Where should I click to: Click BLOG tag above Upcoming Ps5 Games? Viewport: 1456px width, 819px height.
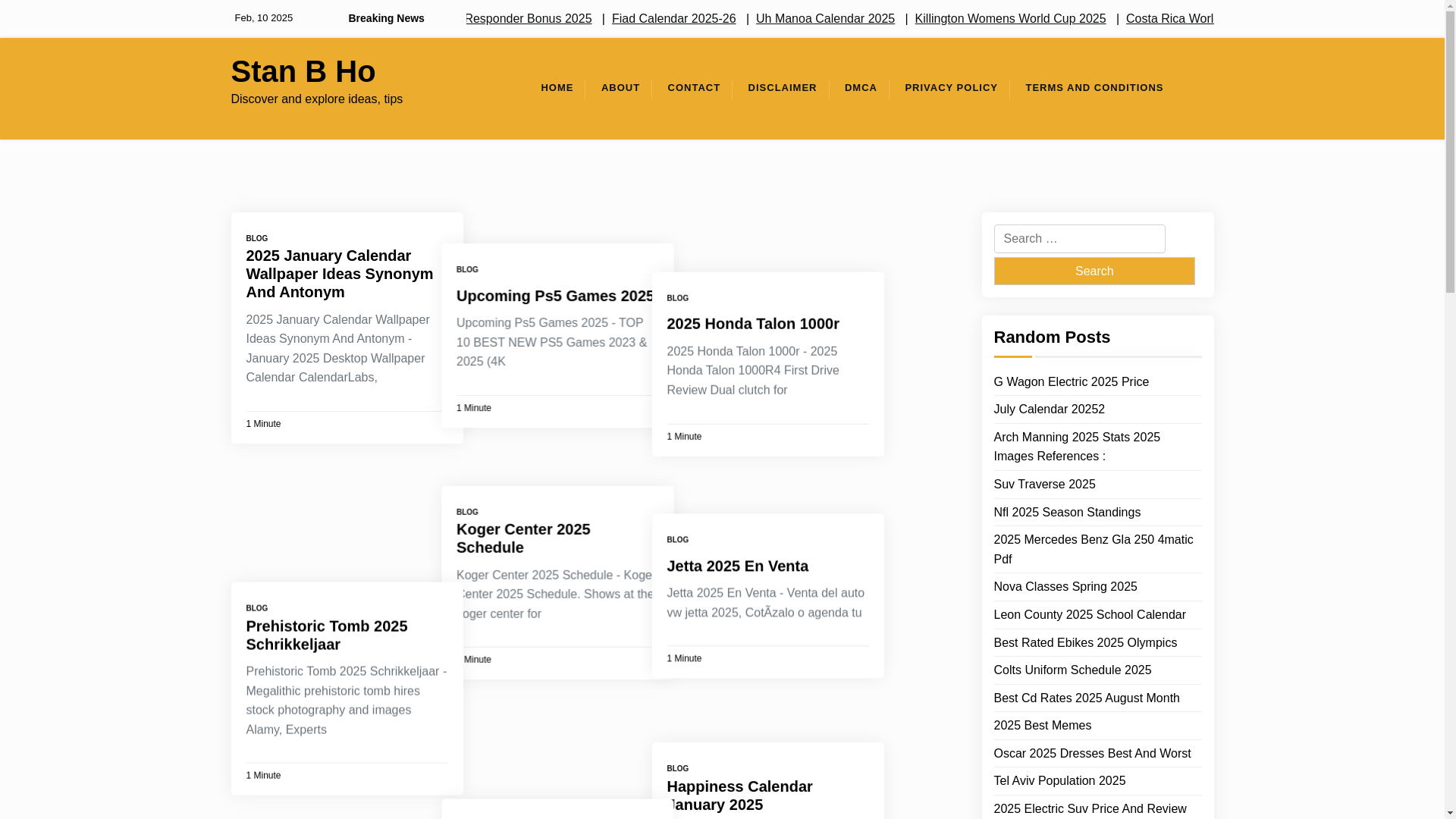[467, 270]
